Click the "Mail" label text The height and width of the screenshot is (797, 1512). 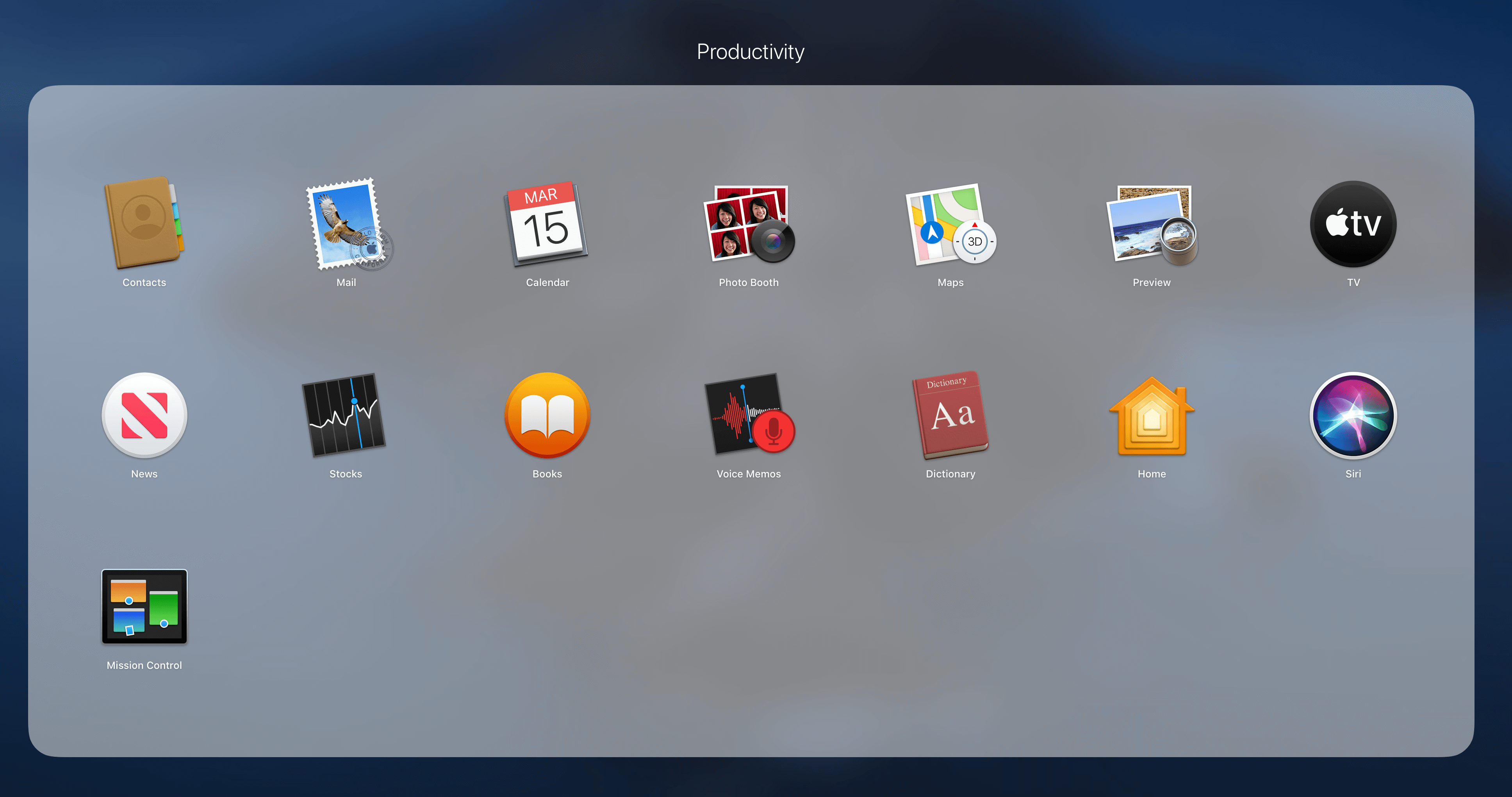(x=346, y=282)
